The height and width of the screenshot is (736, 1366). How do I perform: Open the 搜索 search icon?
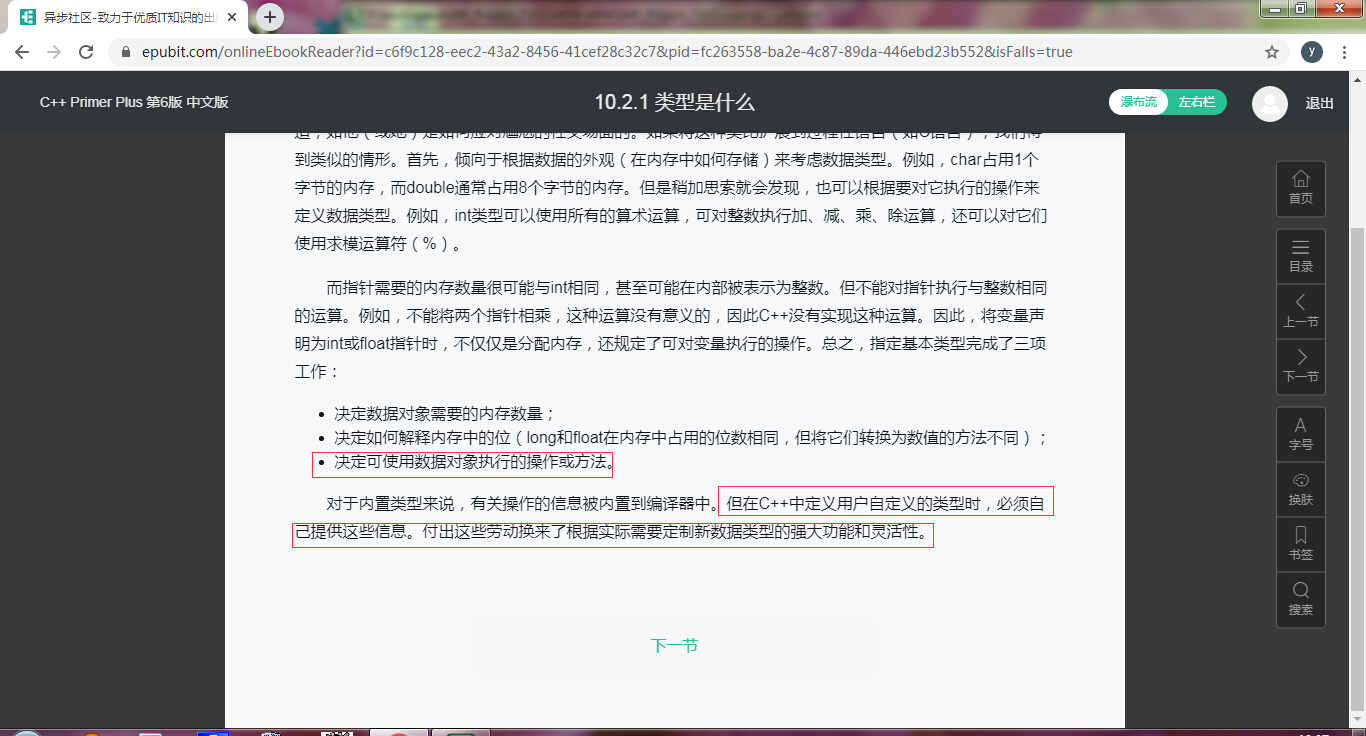pyautogui.click(x=1300, y=599)
